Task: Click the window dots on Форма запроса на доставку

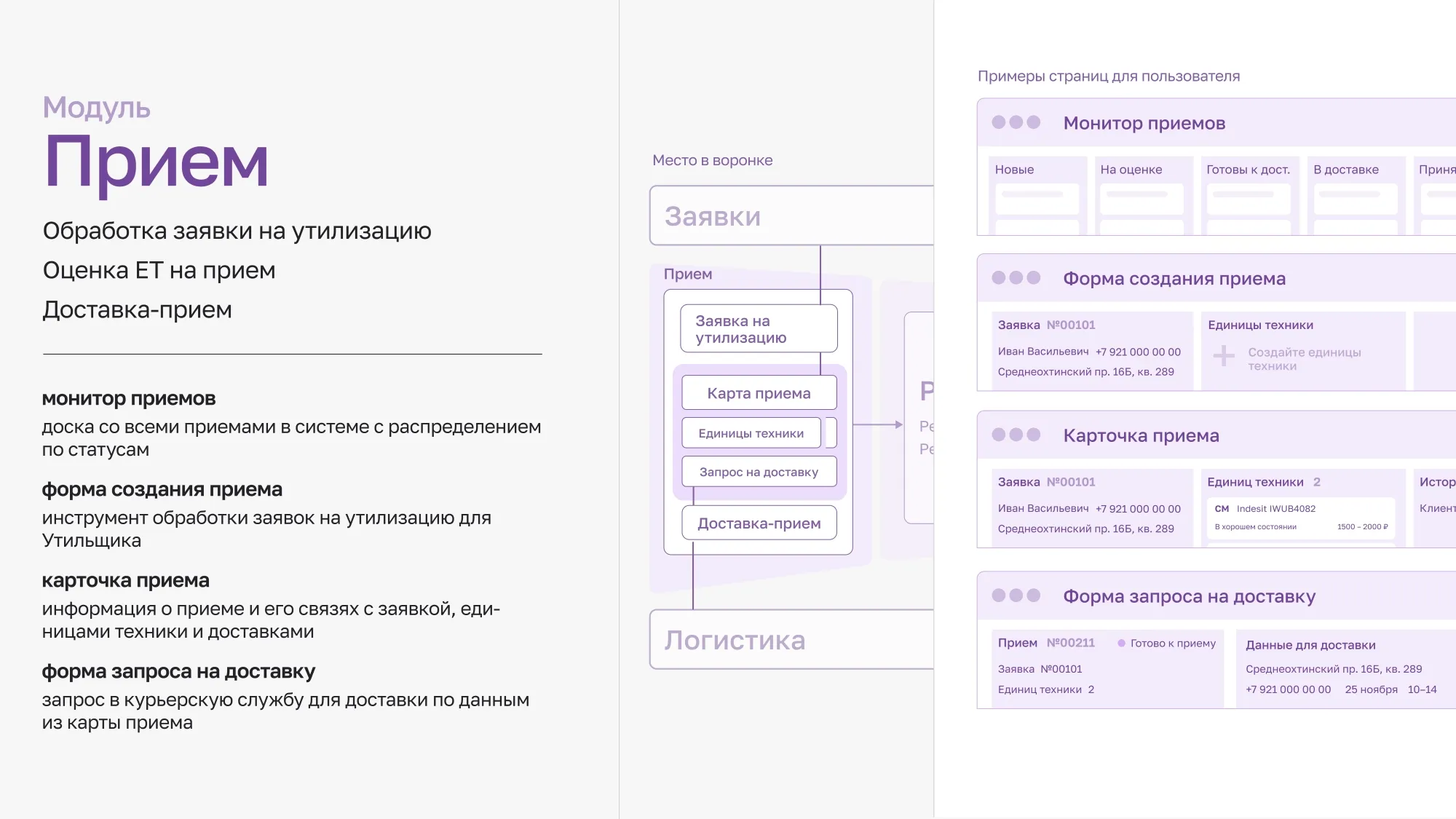Action: click(x=1016, y=596)
